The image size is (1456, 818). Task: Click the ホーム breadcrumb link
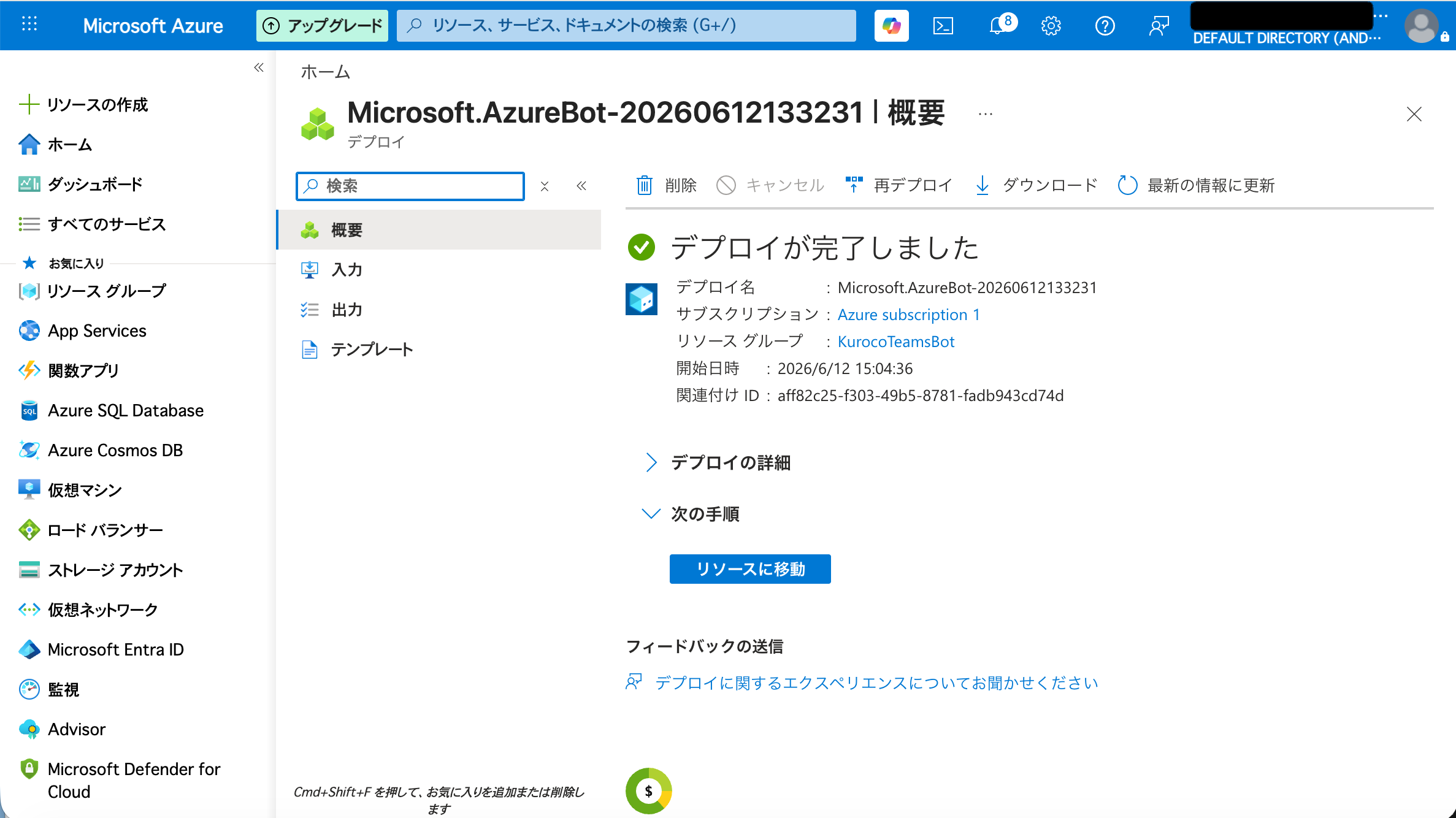coord(325,72)
